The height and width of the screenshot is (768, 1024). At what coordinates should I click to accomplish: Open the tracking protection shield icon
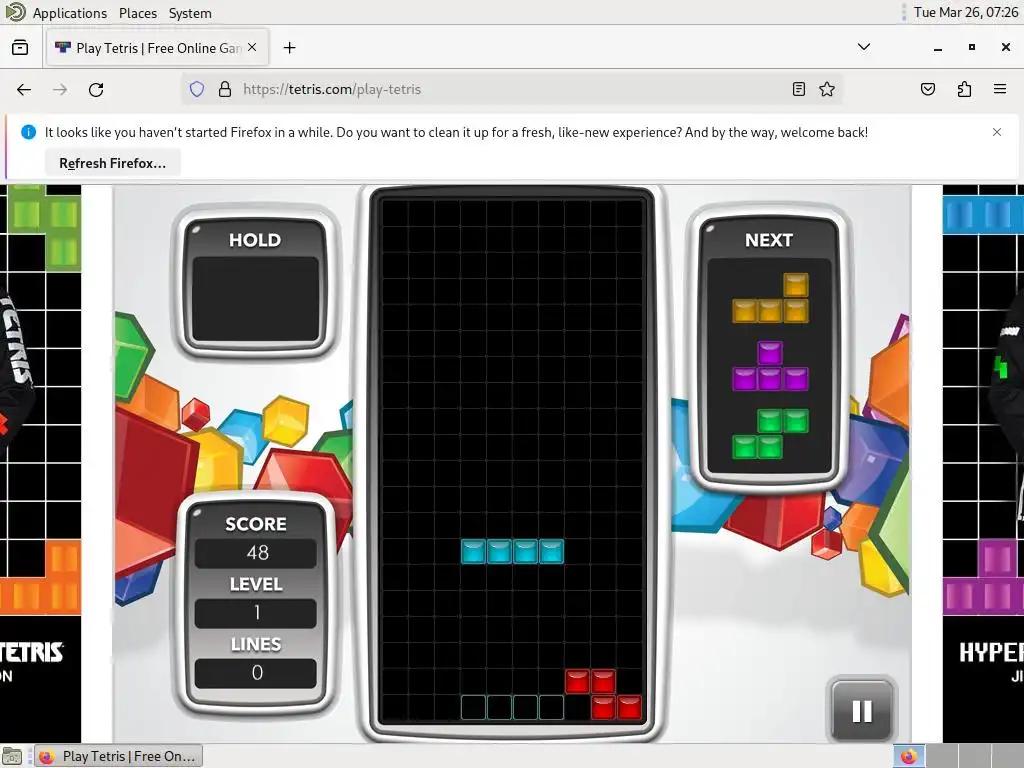pos(197,89)
